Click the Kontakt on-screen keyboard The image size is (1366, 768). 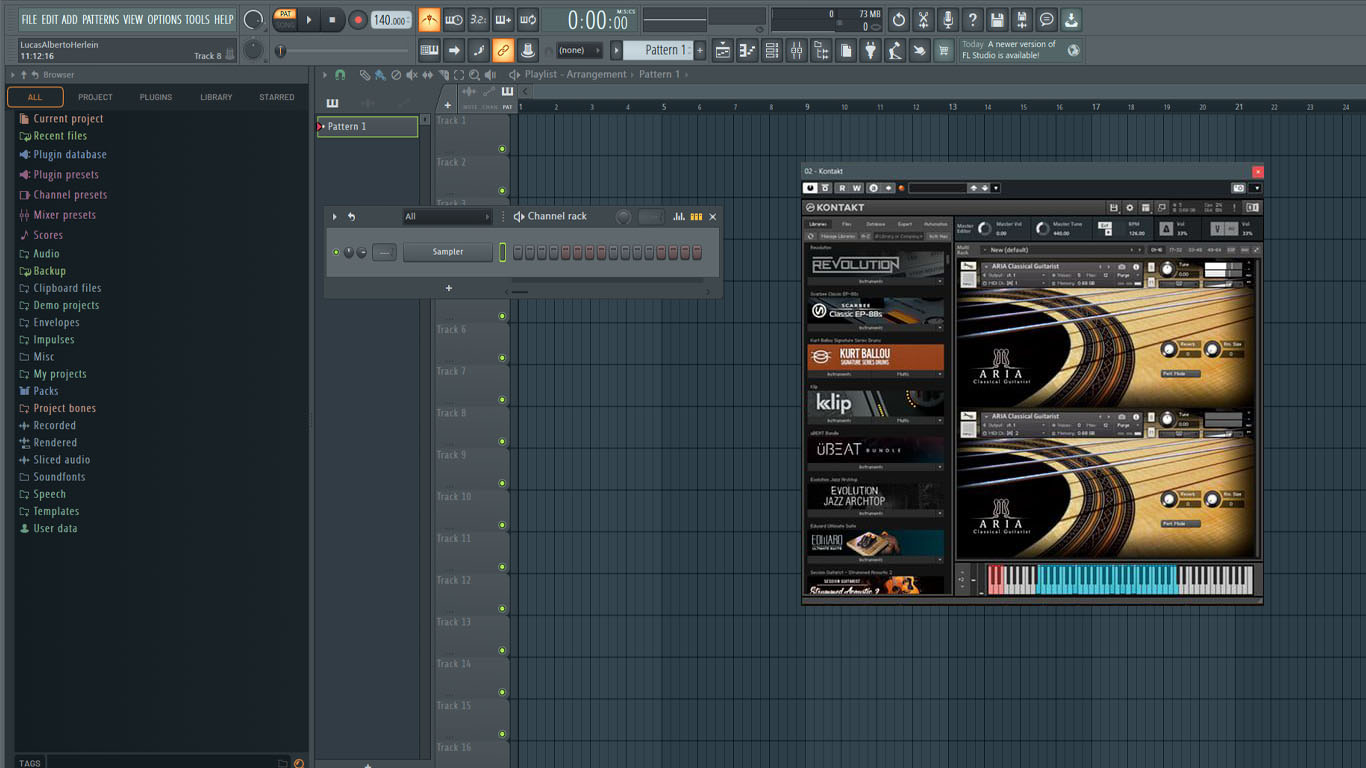(1119, 580)
